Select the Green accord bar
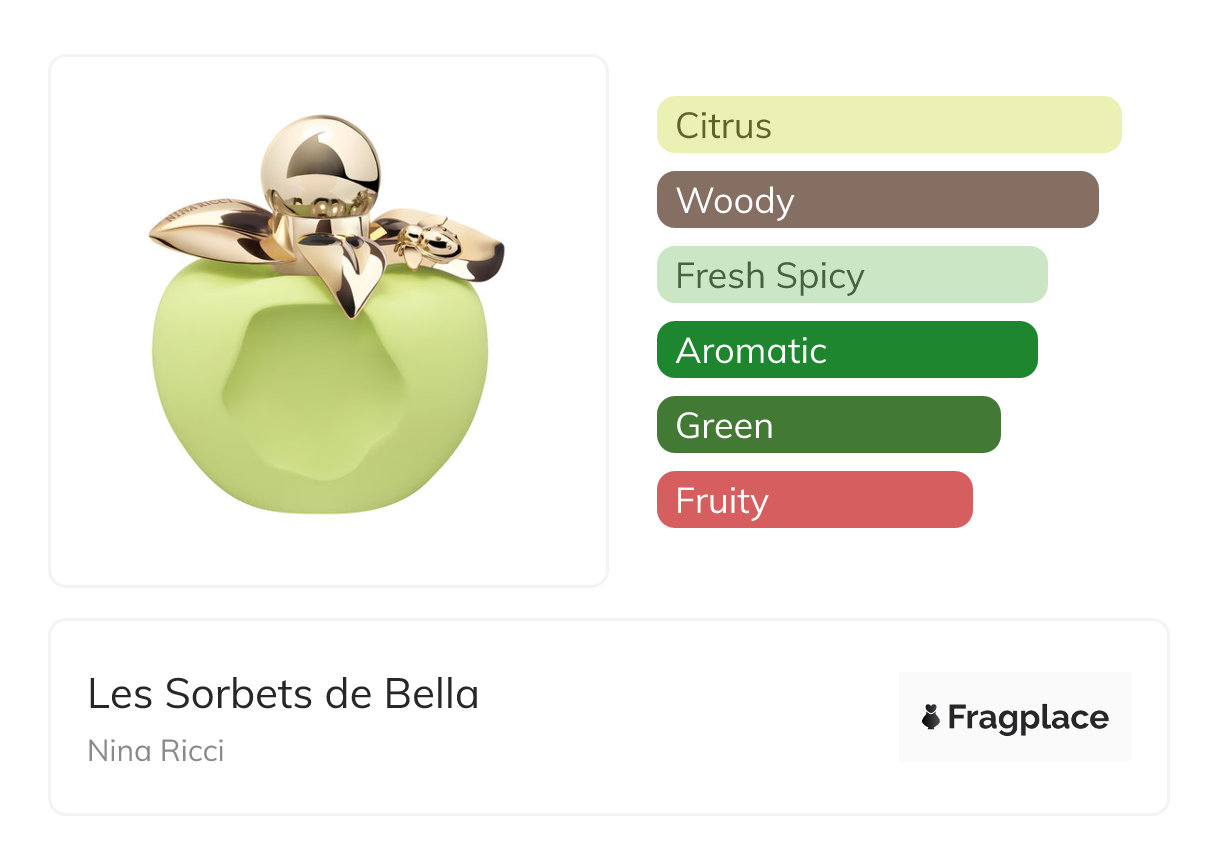Image resolution: width=1218 pixels, height=864 pixels. point(828,425)
